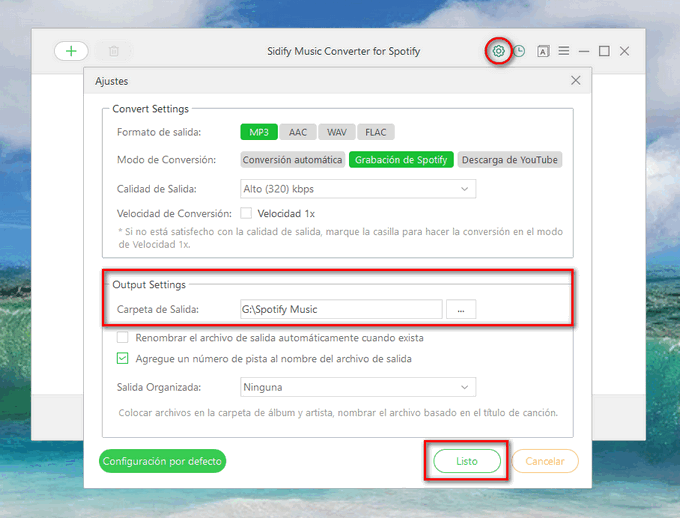Screen dimensions: 680x518
Task: Open settings via the gear icon
Action: pyautogui.click(x=498, y=51)
